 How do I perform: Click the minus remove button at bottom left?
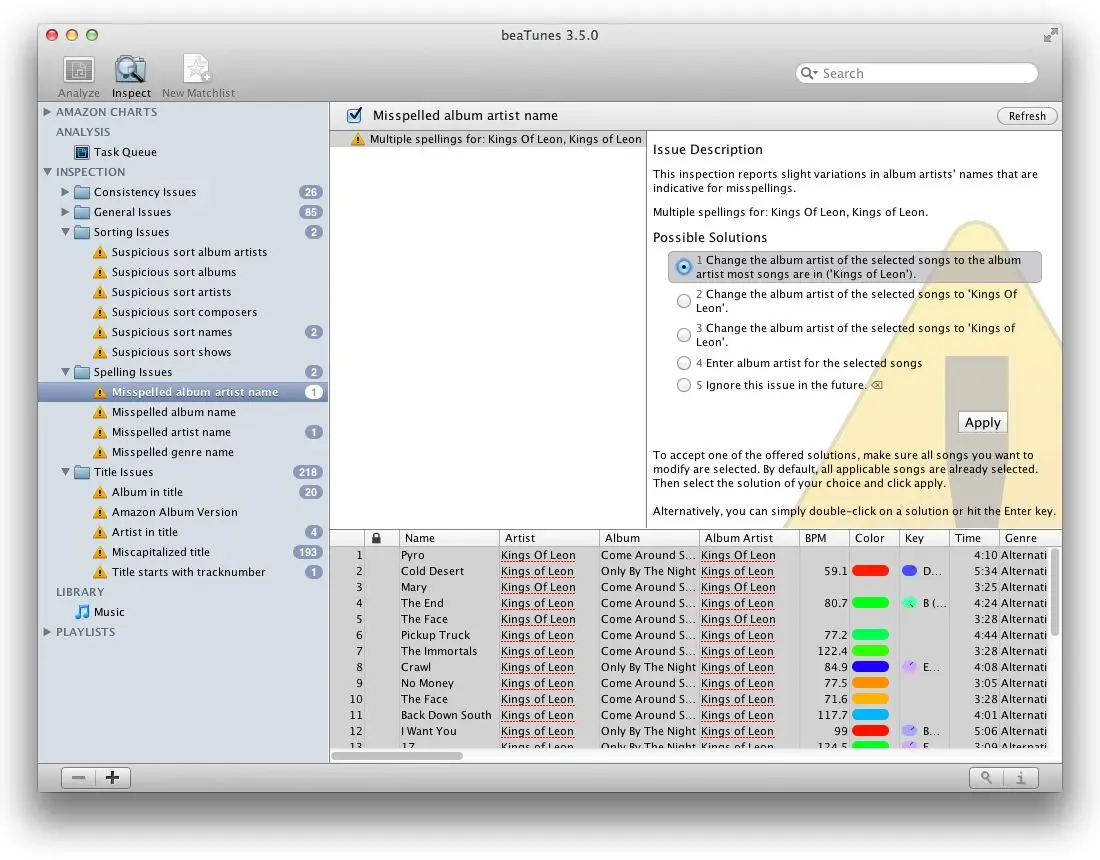coord(79,777)
